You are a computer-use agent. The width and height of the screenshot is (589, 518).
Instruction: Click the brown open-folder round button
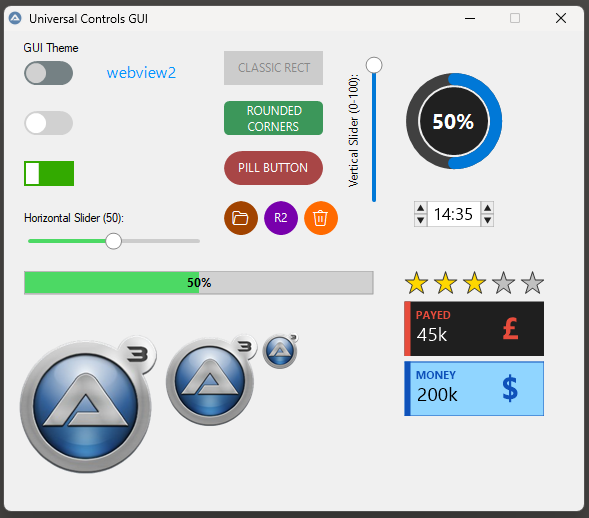pyautogui.click(x=241, y=218)
